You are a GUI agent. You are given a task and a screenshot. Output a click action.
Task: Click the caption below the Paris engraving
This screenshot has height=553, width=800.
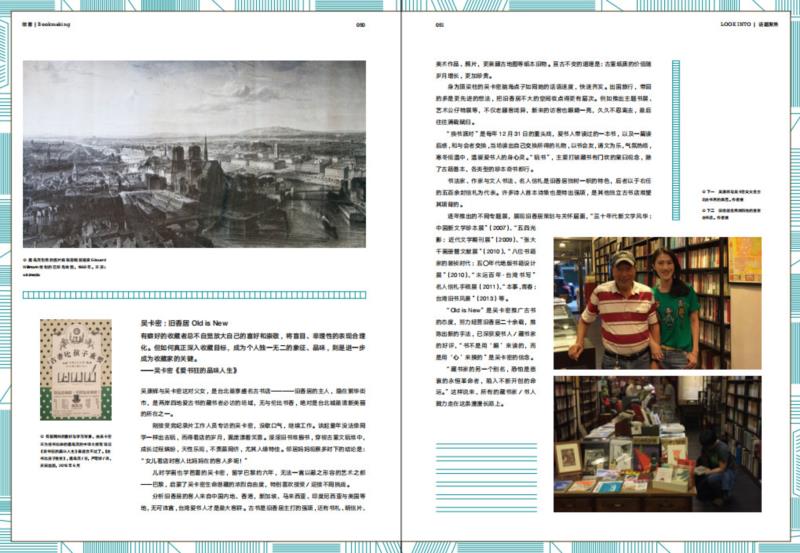pyautogui.click(x=65, y=267)
